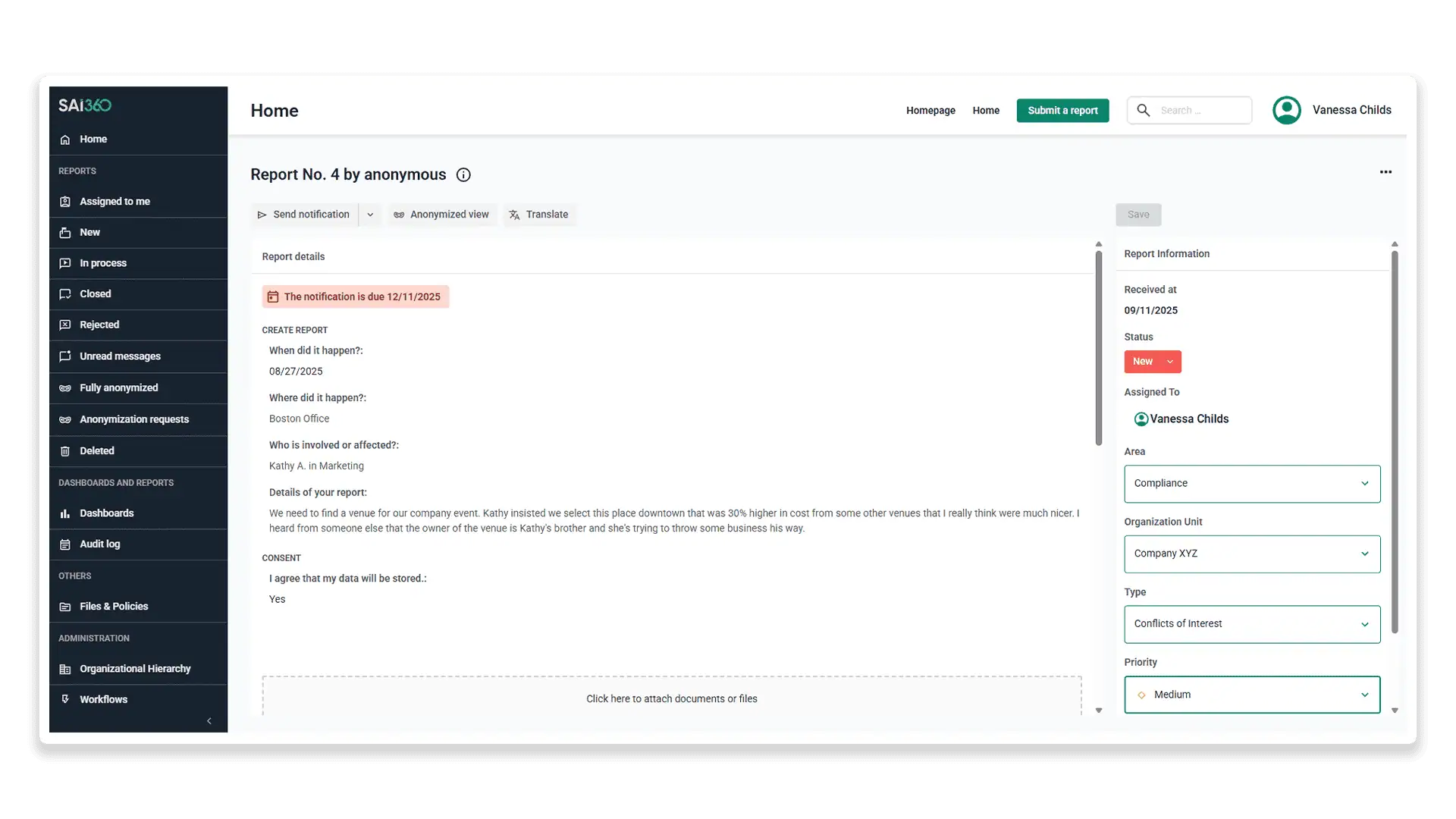Image resolution: width=1456 pixels, height=819 pixels.
Task: Collapse the left sidebar
Action: [209, 721]
